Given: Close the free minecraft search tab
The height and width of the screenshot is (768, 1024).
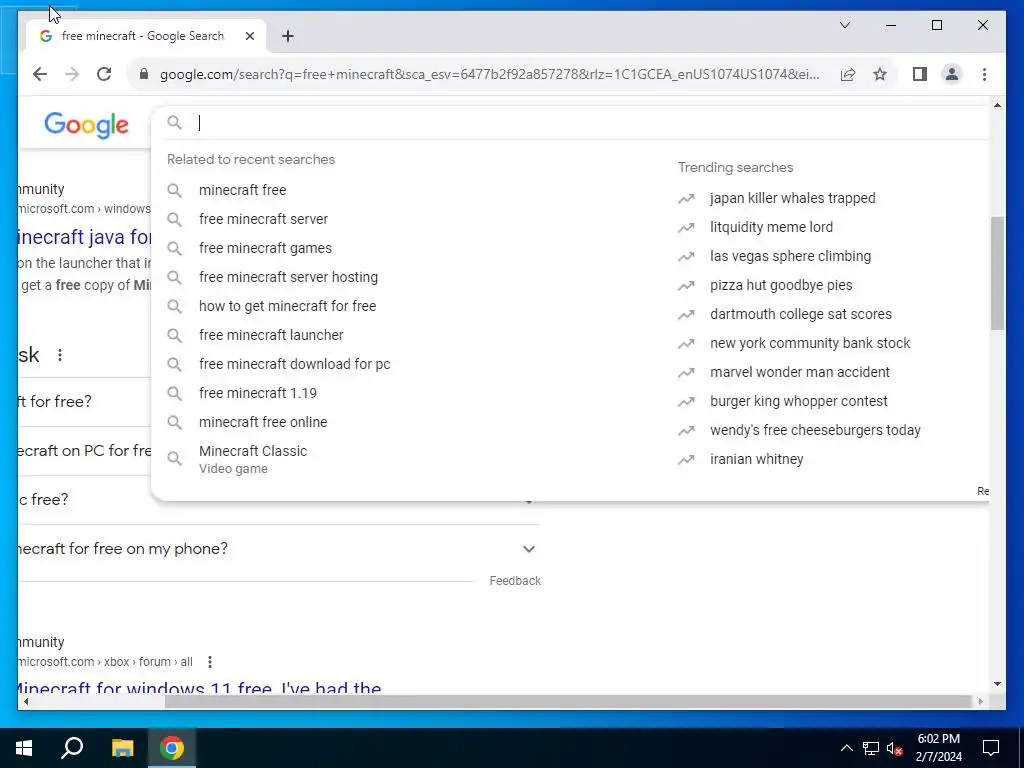Looking at the screenshot, I should coord(249,36).
